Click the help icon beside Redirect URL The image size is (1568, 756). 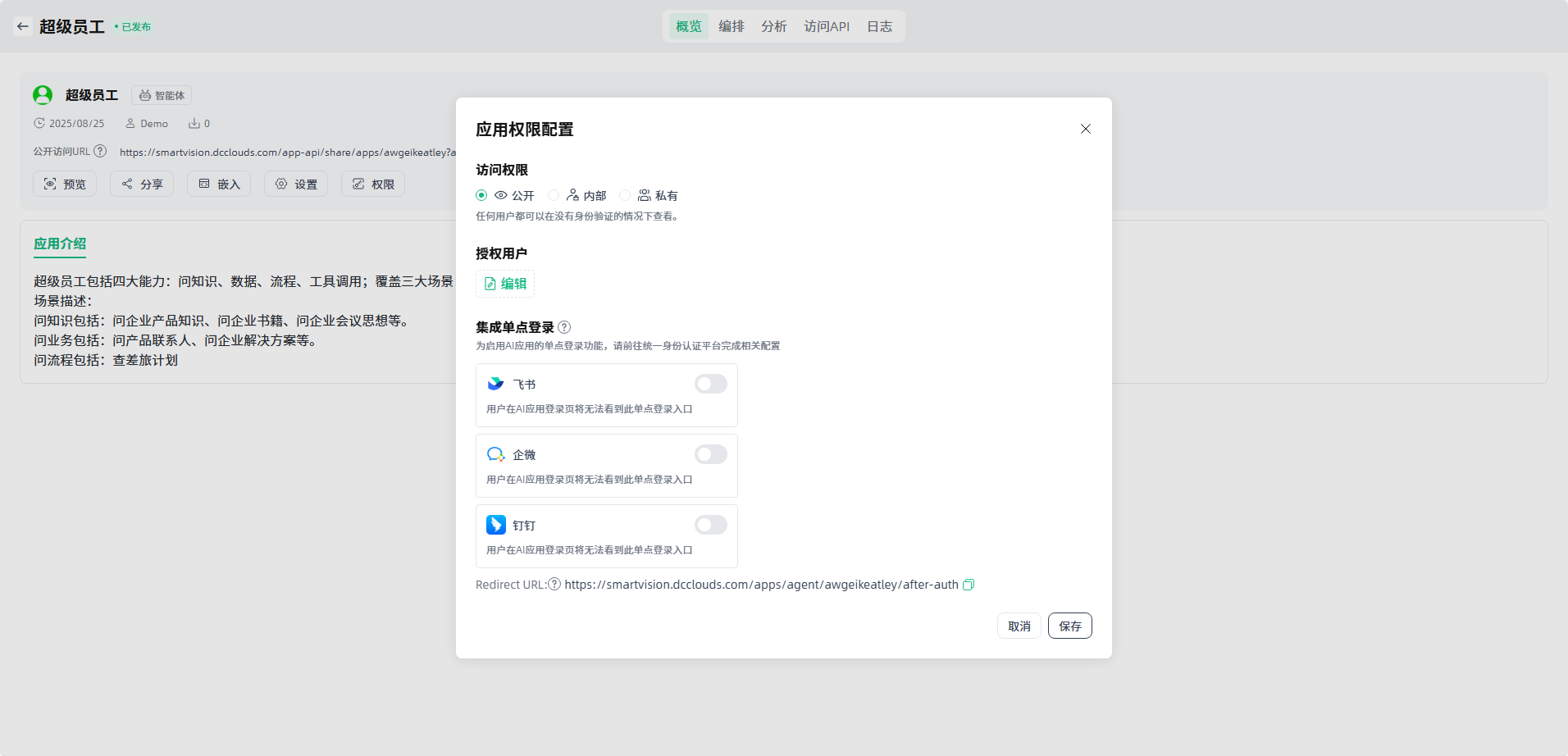pyautogui.click(x=554, y=585)
